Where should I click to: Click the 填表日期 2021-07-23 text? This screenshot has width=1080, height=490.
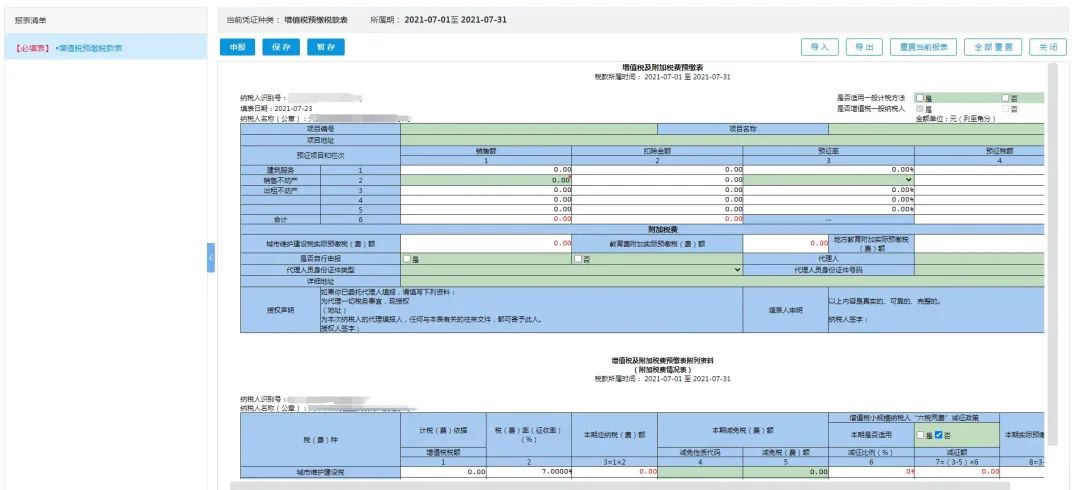276,108
